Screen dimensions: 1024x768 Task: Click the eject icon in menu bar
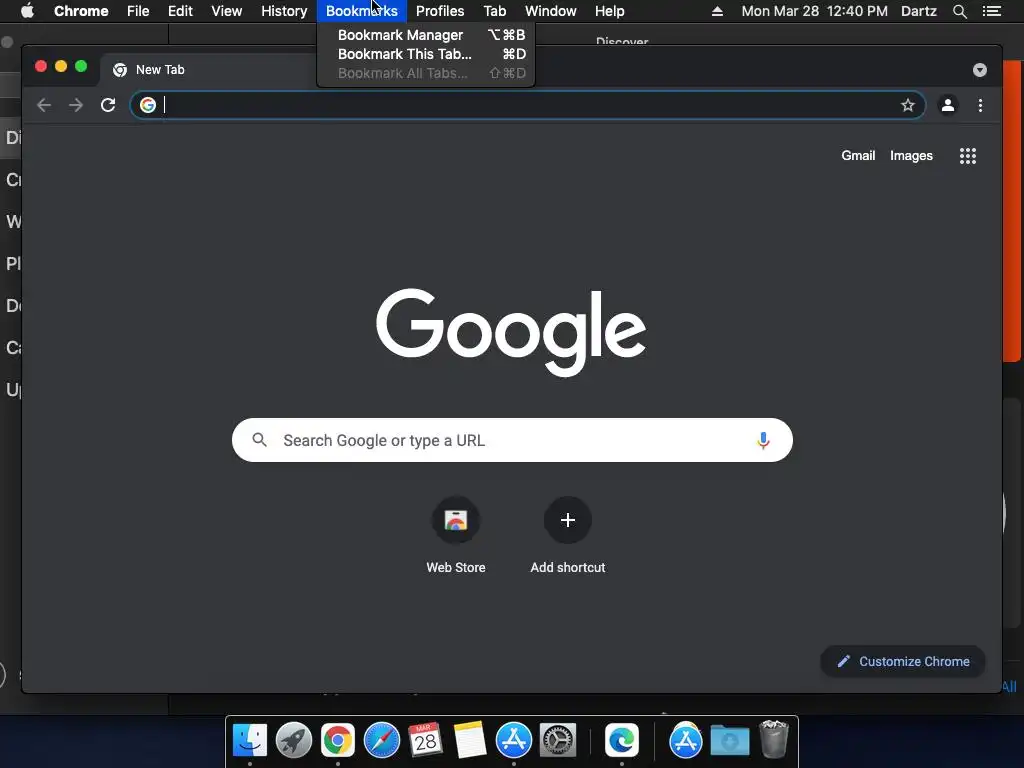click(717, 11)
